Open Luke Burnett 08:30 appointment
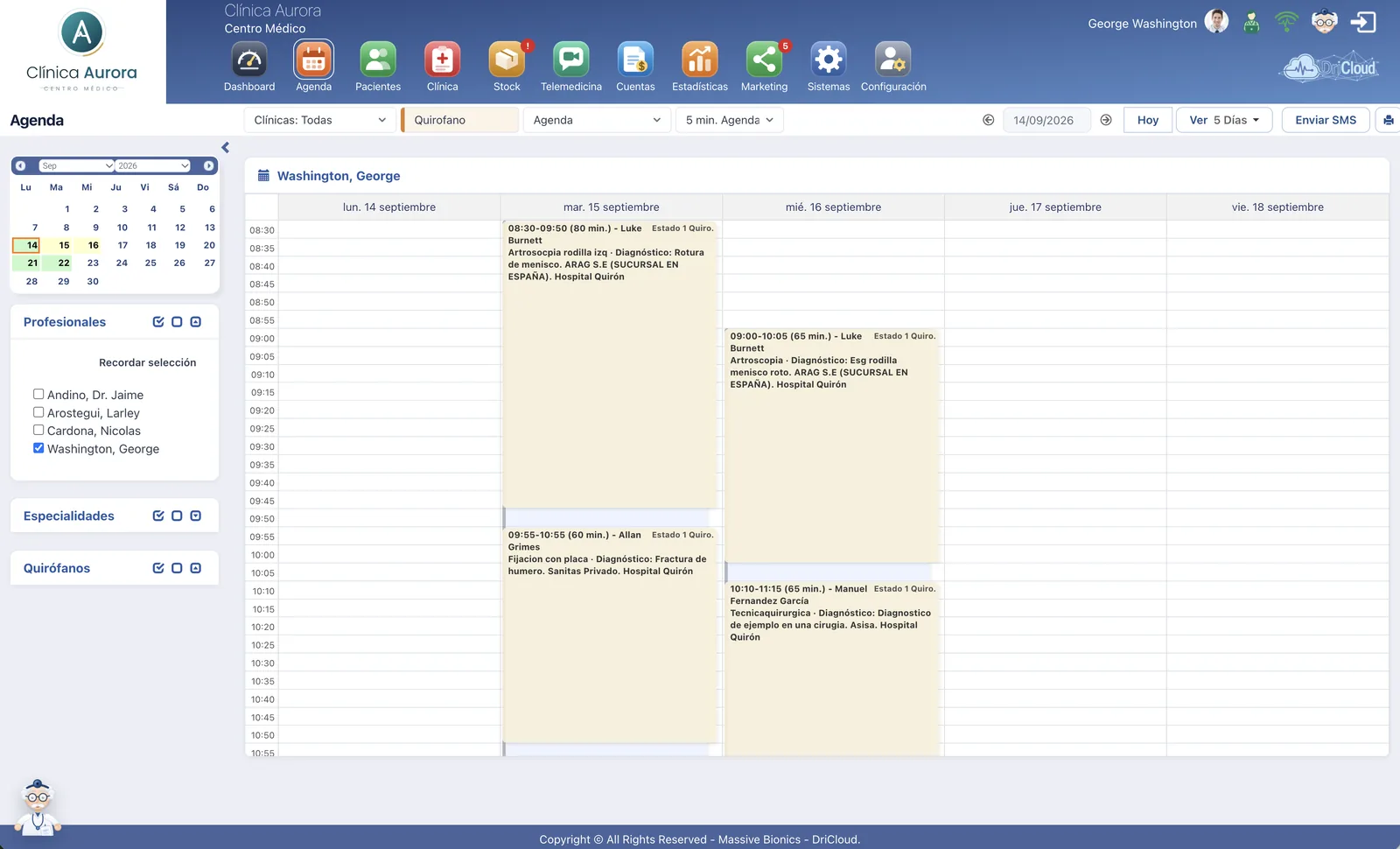 610,363
